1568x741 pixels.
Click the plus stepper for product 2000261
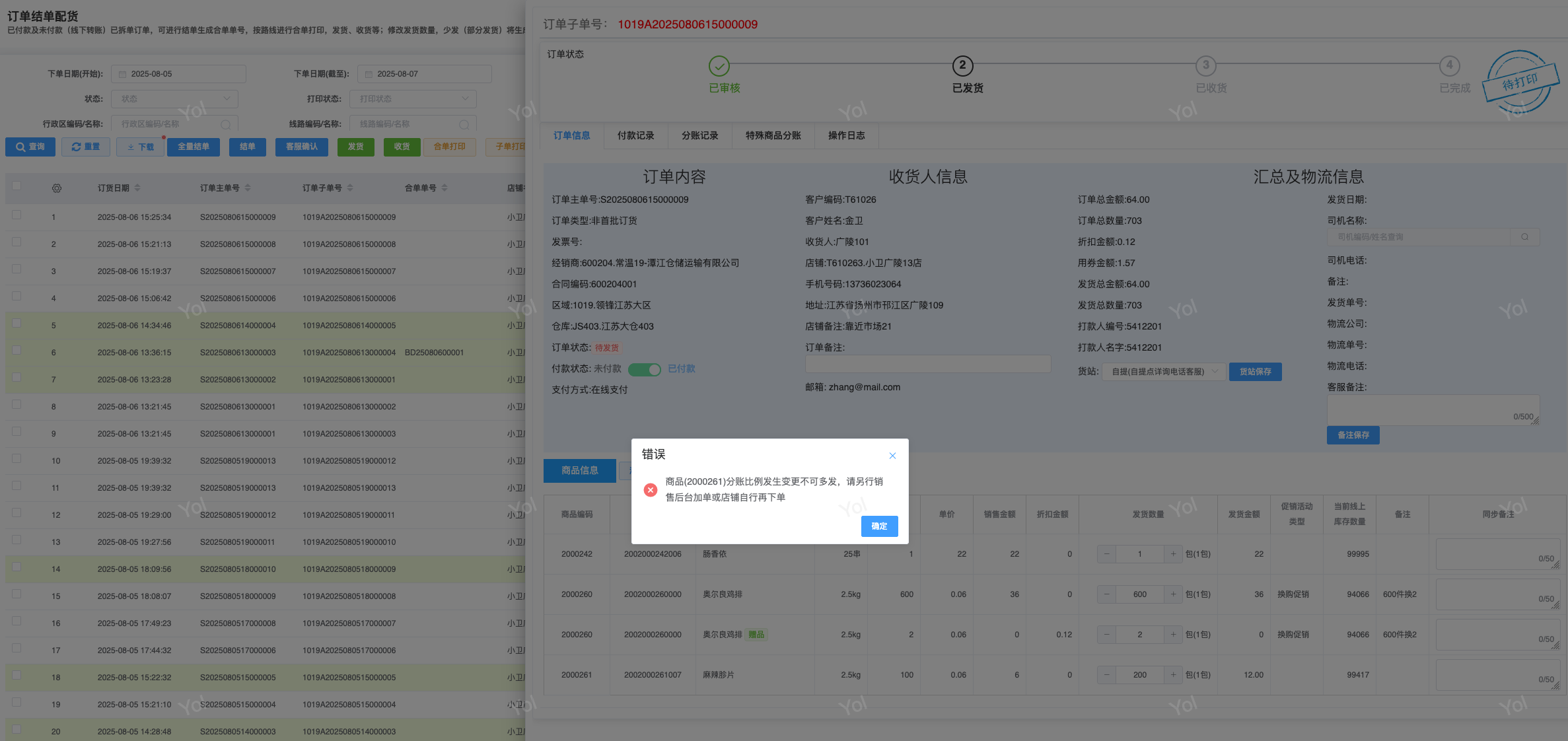1173,675
